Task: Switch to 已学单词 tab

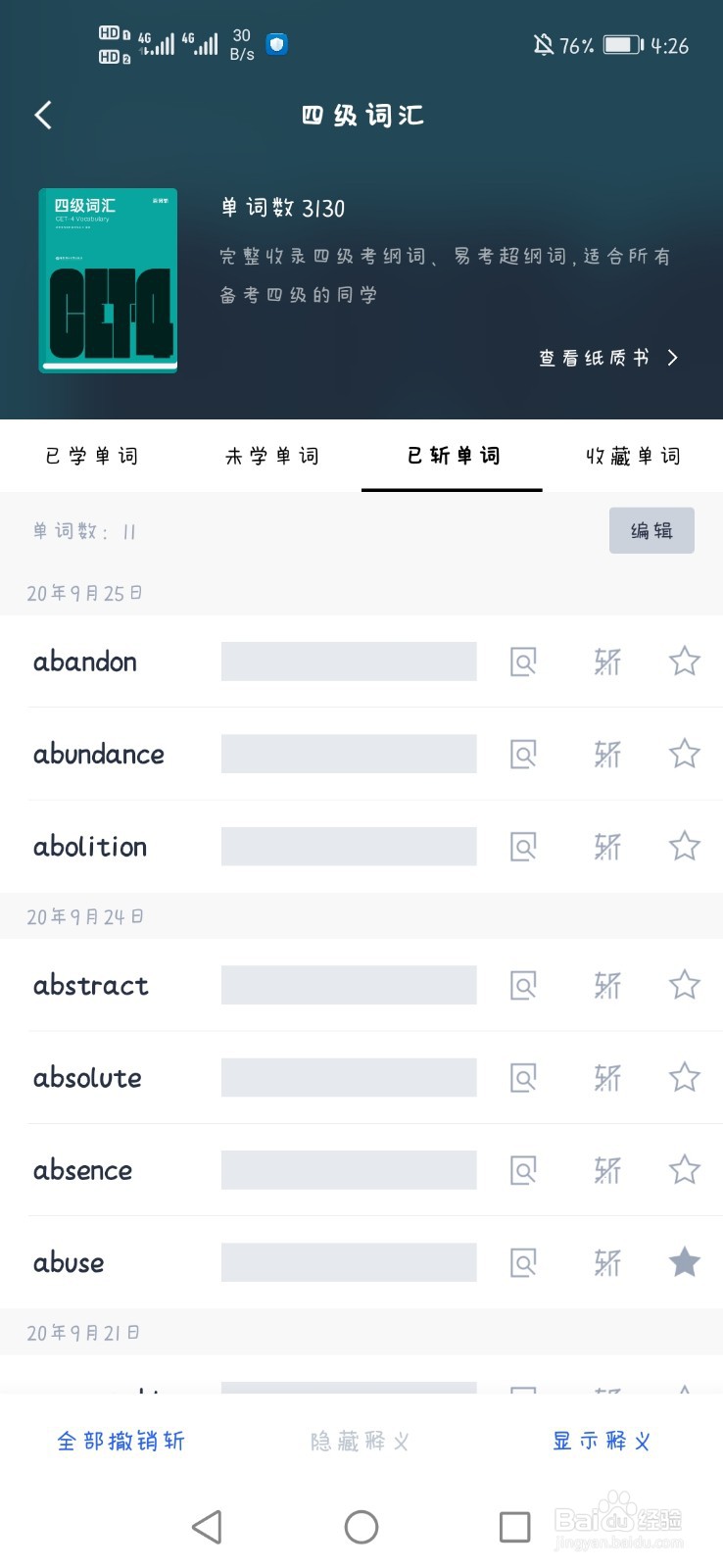Action: pyautogui.click(x=92, y=456)
